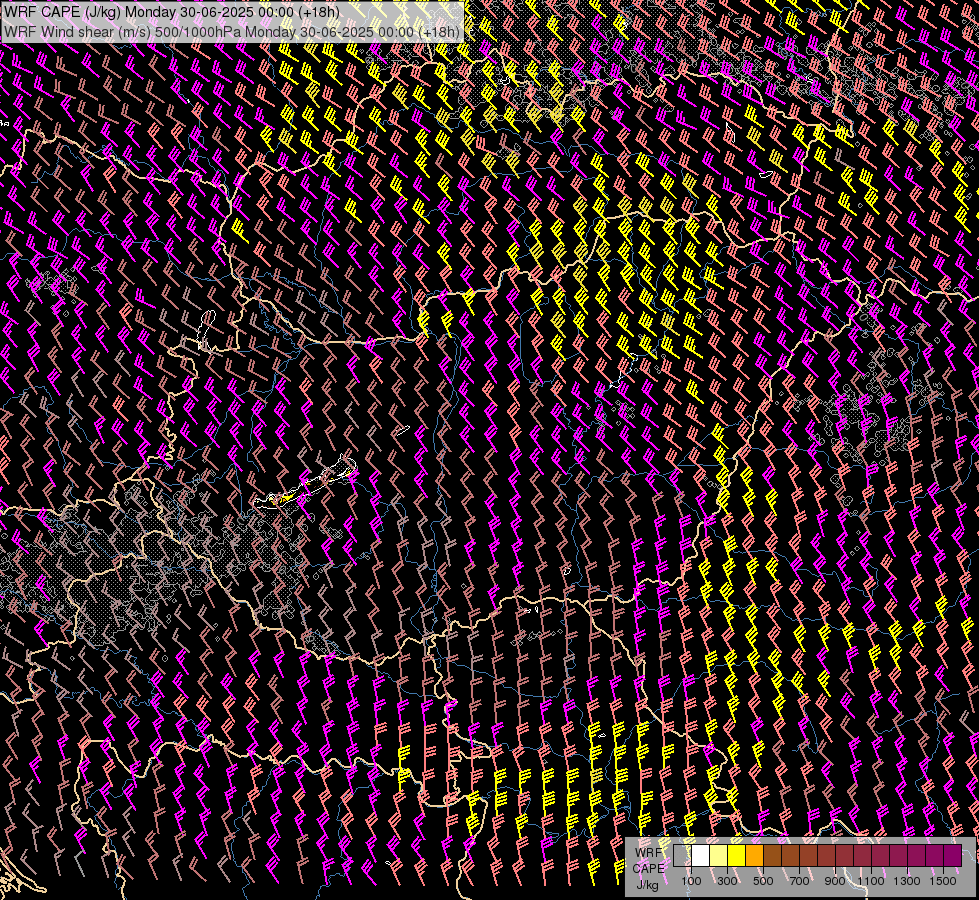Click the '1100' legend value
This screenshot has width=979, height=900.
point(870,881)
